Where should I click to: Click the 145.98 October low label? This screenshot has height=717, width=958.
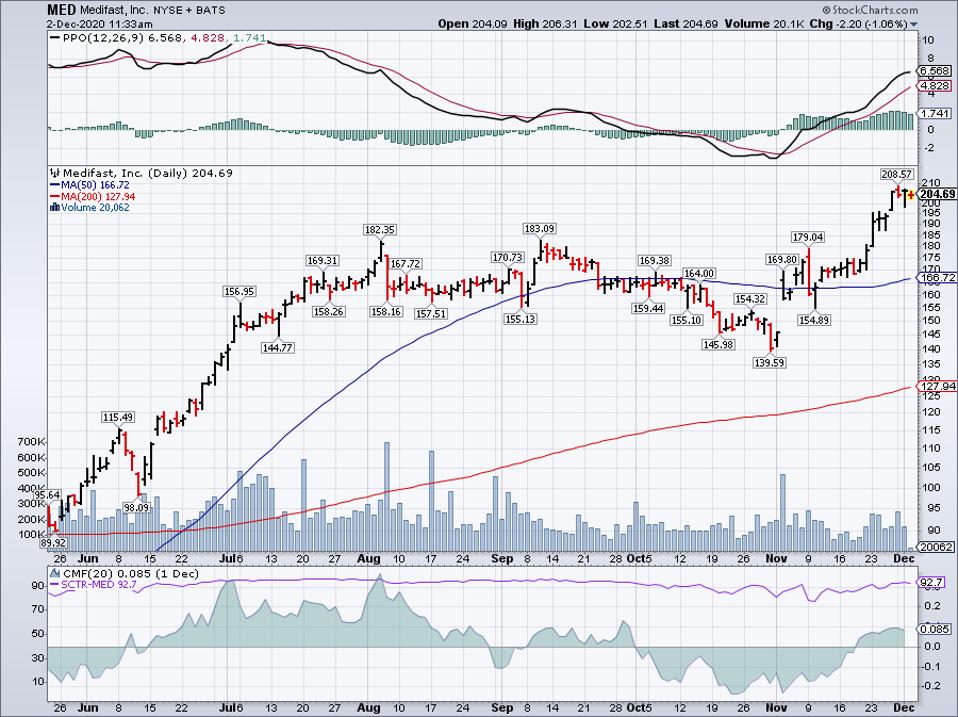717,344
